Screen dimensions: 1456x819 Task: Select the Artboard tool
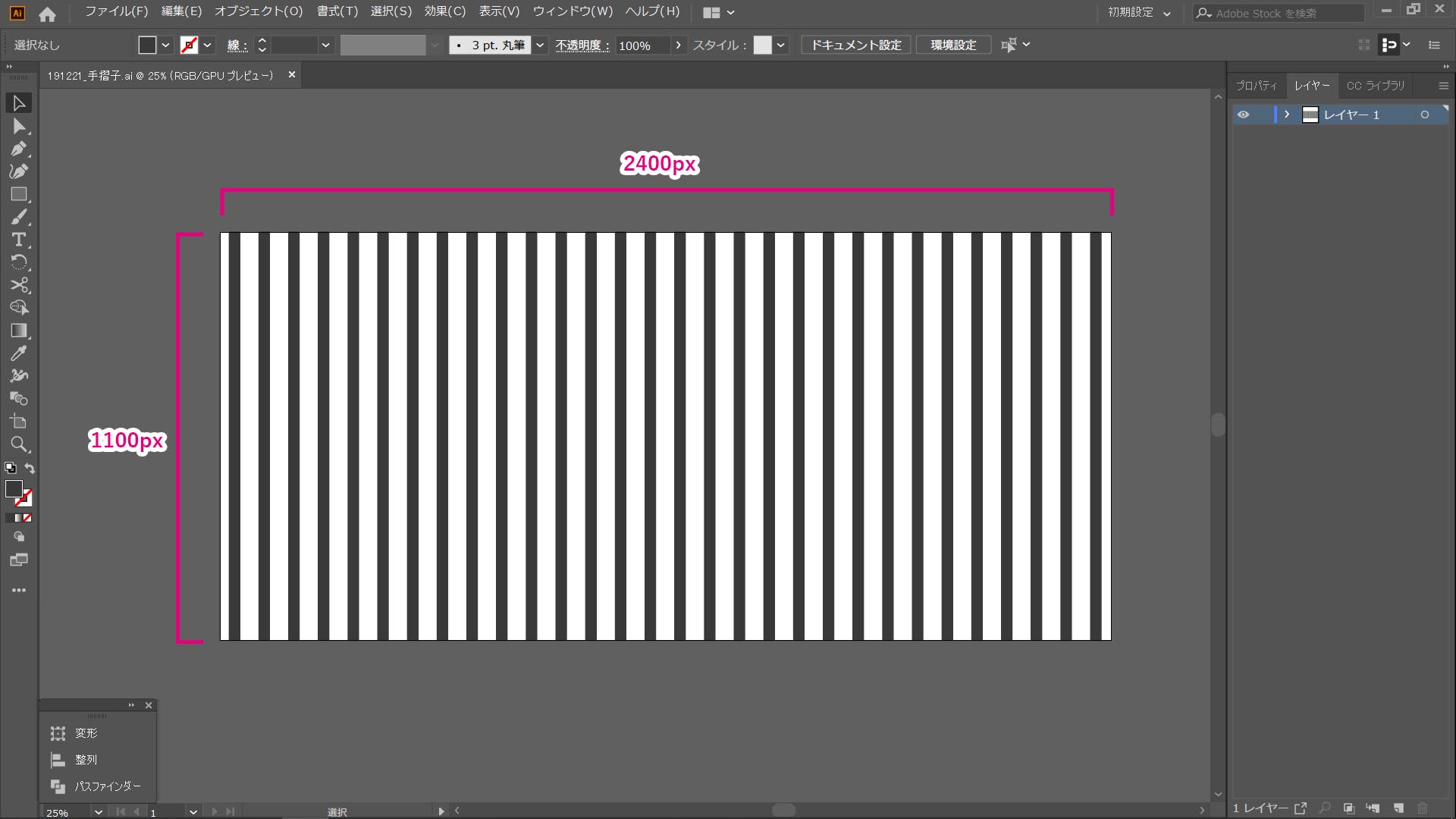click(x=19, y=422)
